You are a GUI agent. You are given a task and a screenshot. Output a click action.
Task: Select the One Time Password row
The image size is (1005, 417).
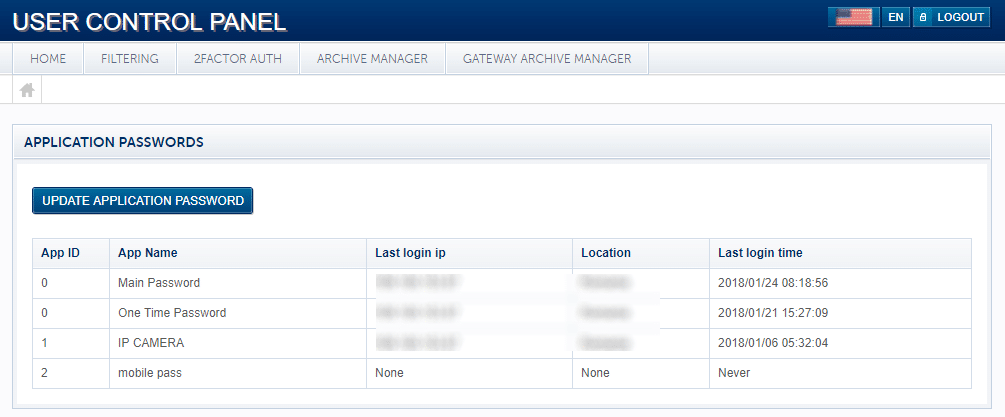(x=172, y=313)
